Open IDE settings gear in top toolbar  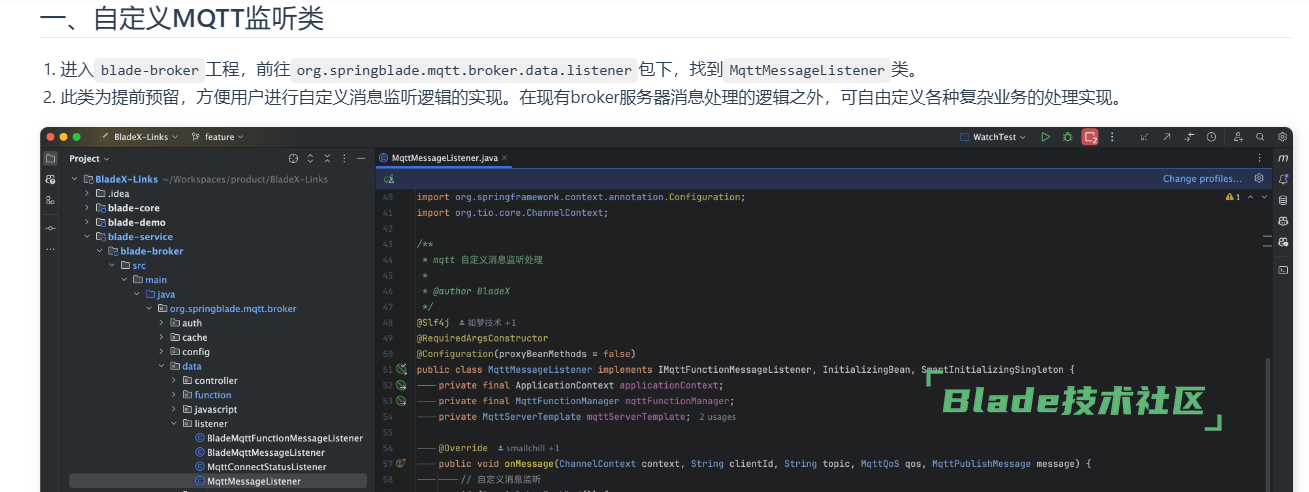pyautogui.click(x=1283, y=137)
